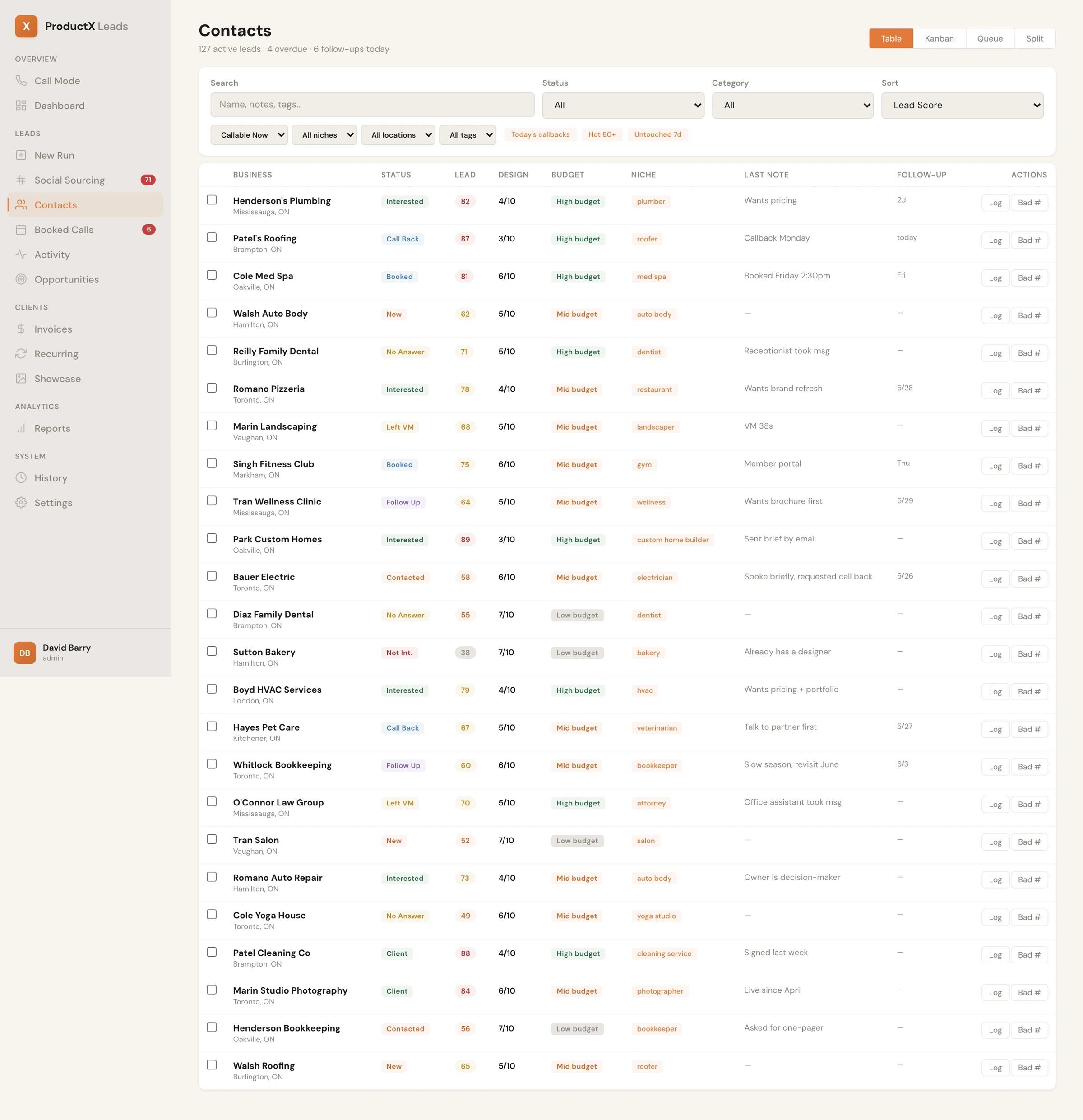This screenshot has width=1083, height=1120.
Task: Select the Walsh Roofing row checkbox
Action: [x=212, y=1065]
